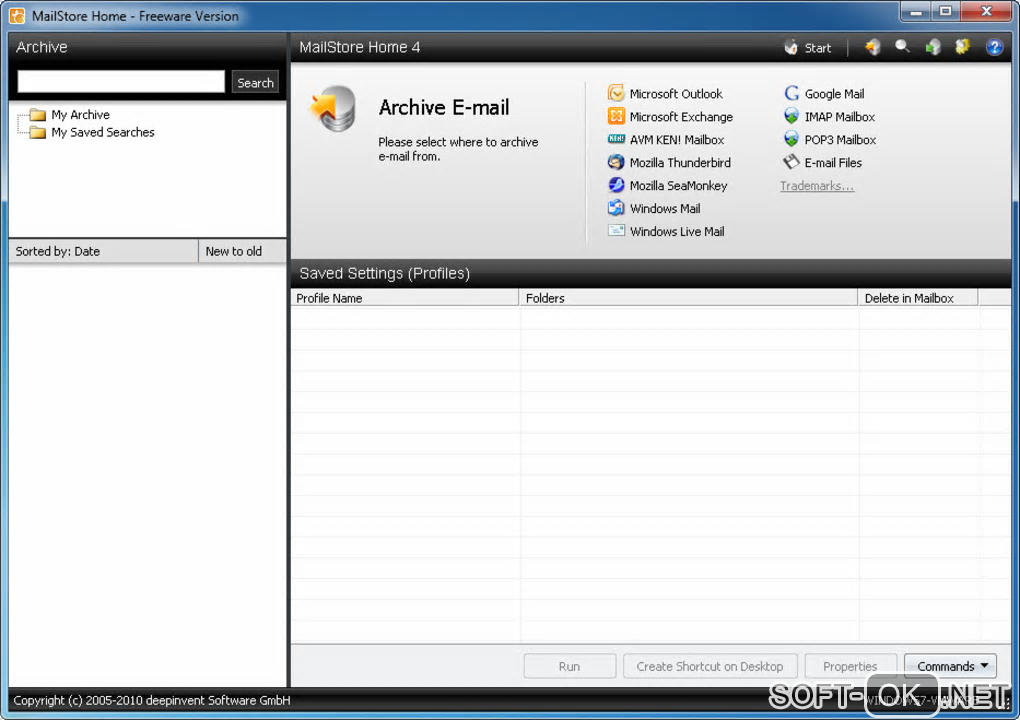
Task: Click the My Archive folder icon
Action: tap(38, 115)
